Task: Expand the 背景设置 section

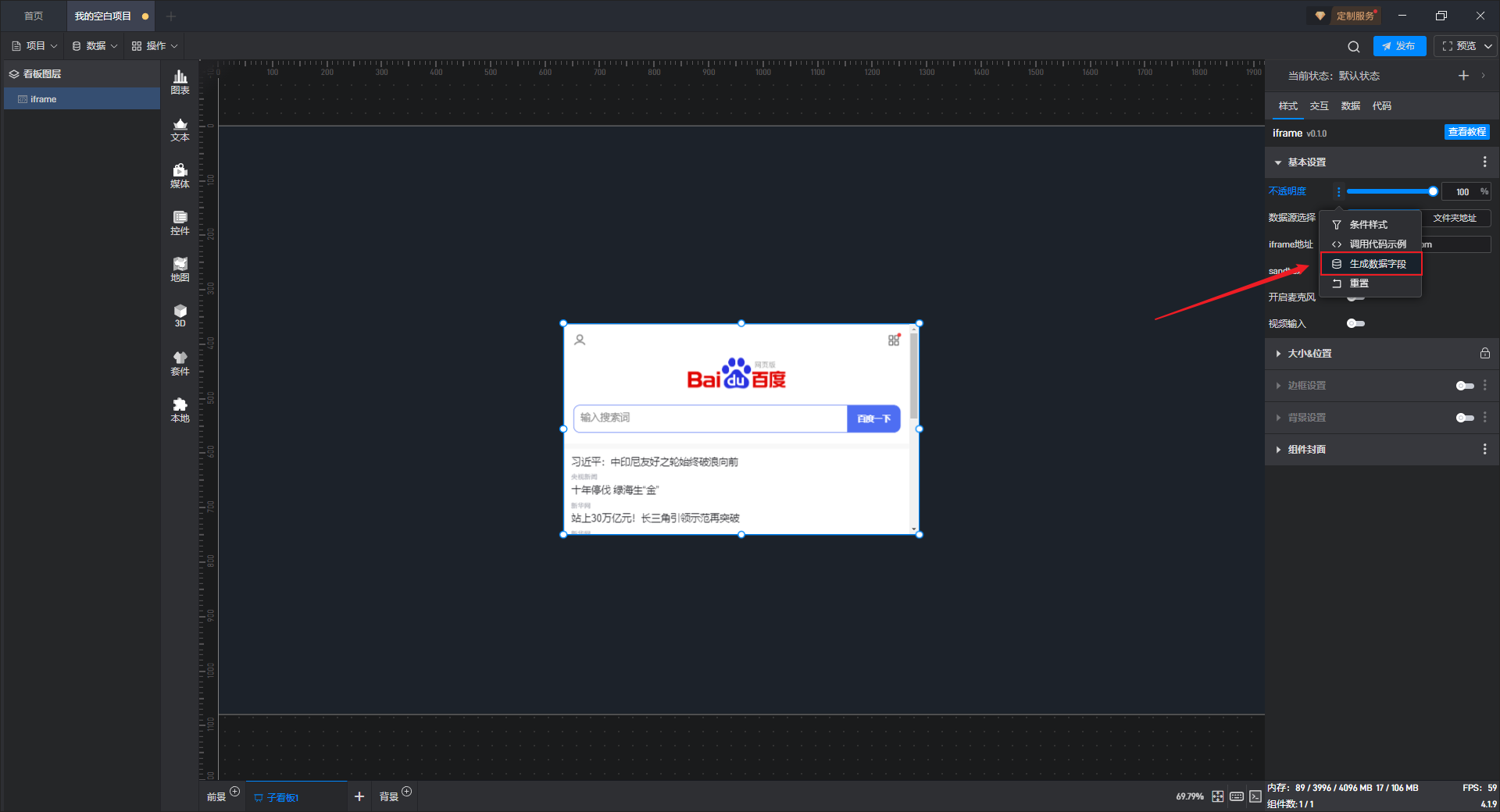Action: coord(1278,418)
